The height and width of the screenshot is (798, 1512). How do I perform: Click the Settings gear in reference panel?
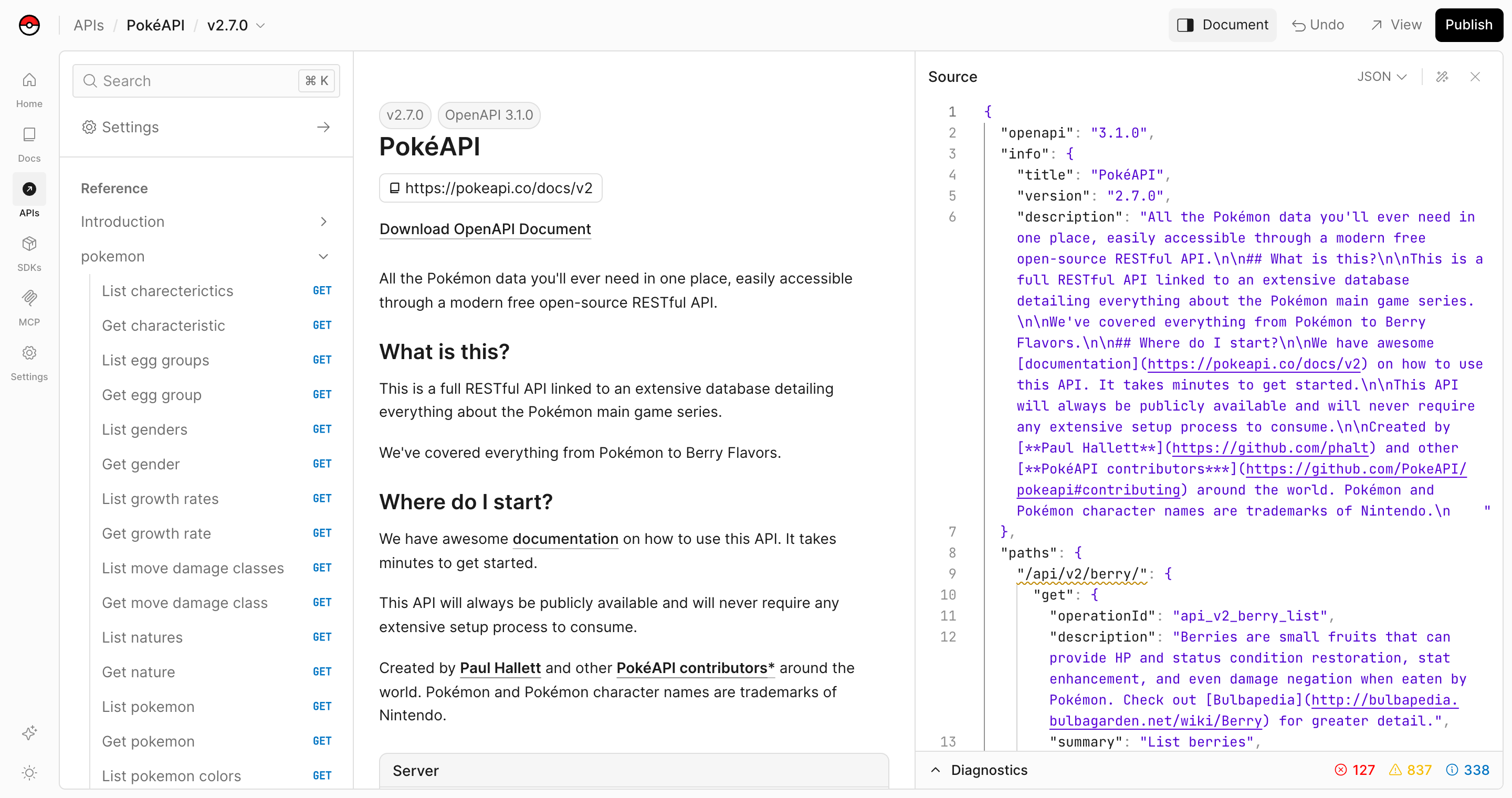point(89,128)
